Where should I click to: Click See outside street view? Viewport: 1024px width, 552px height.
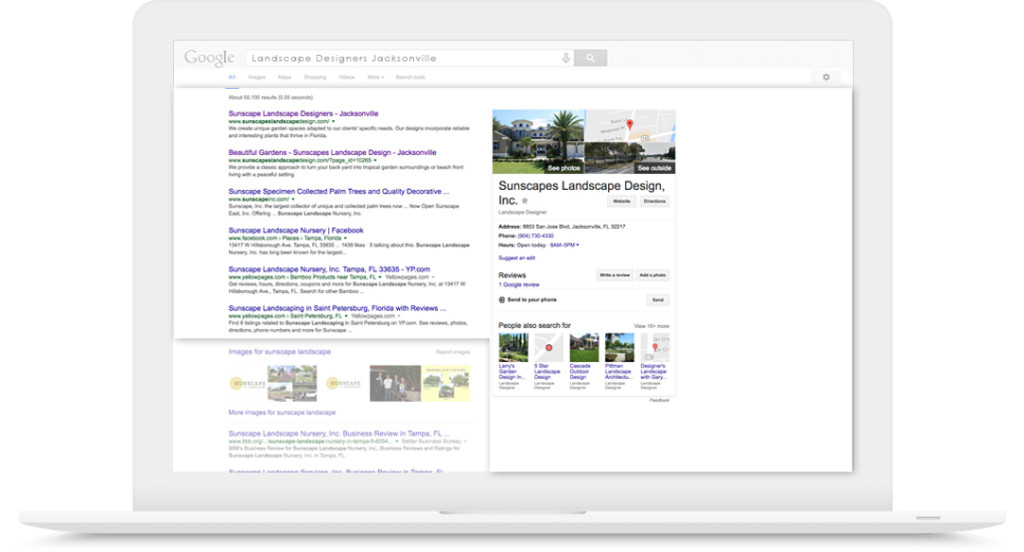[654, 168]
